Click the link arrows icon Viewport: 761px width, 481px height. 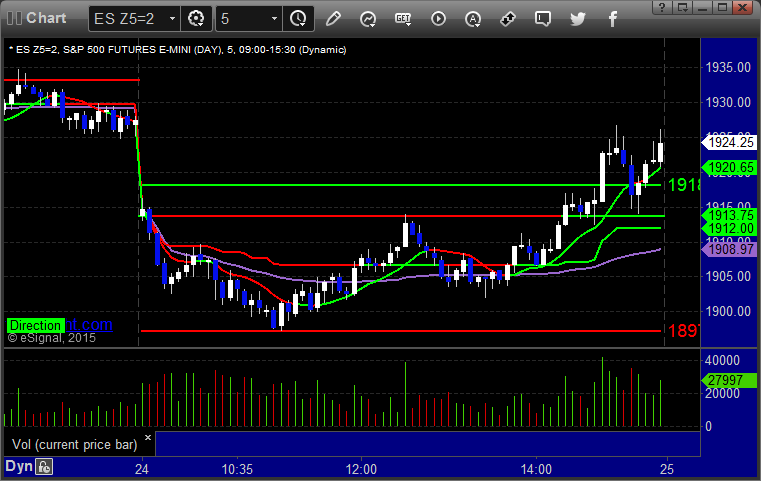(x=508, y=19)
